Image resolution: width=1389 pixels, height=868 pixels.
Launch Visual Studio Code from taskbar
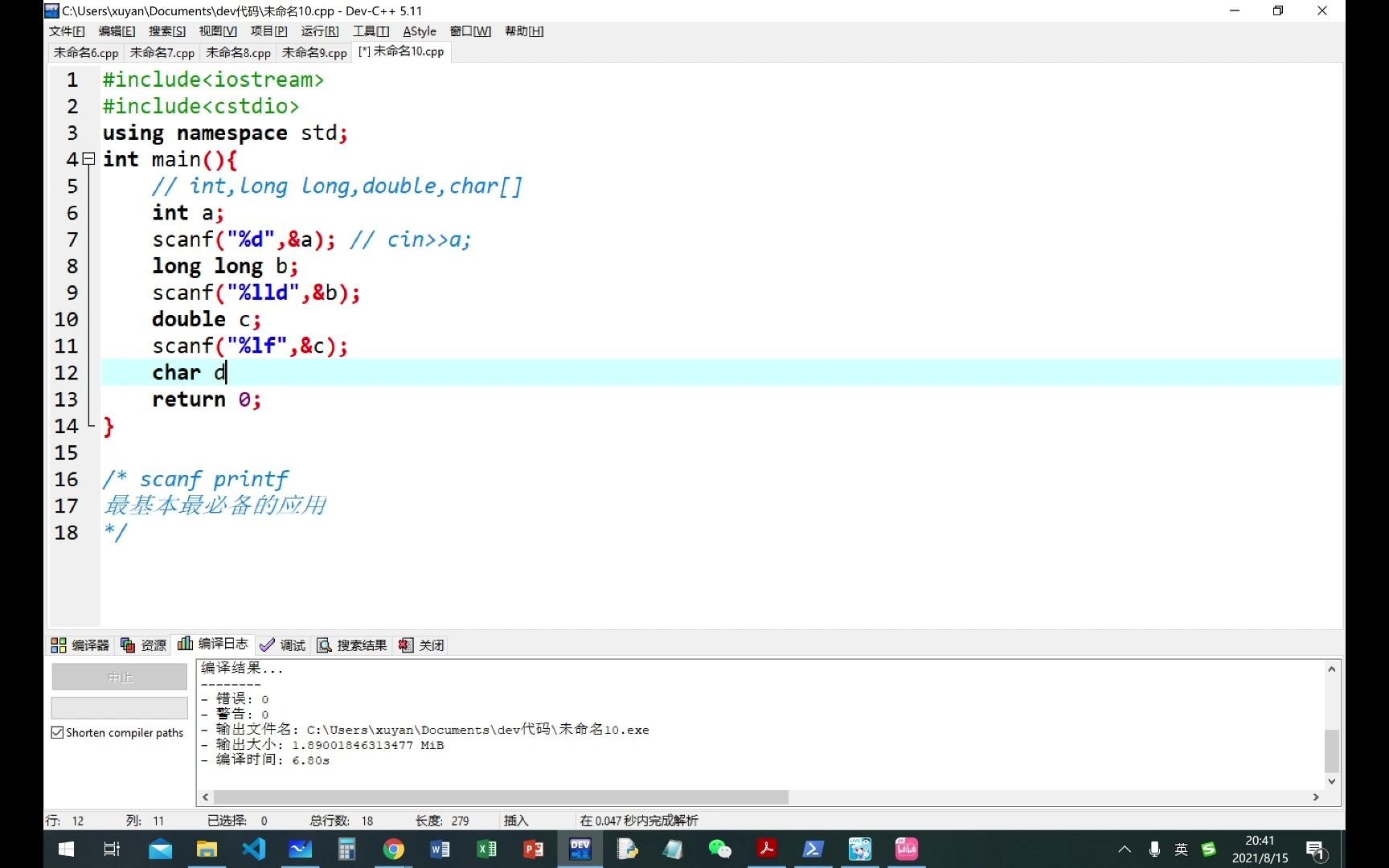pos(253,849)
